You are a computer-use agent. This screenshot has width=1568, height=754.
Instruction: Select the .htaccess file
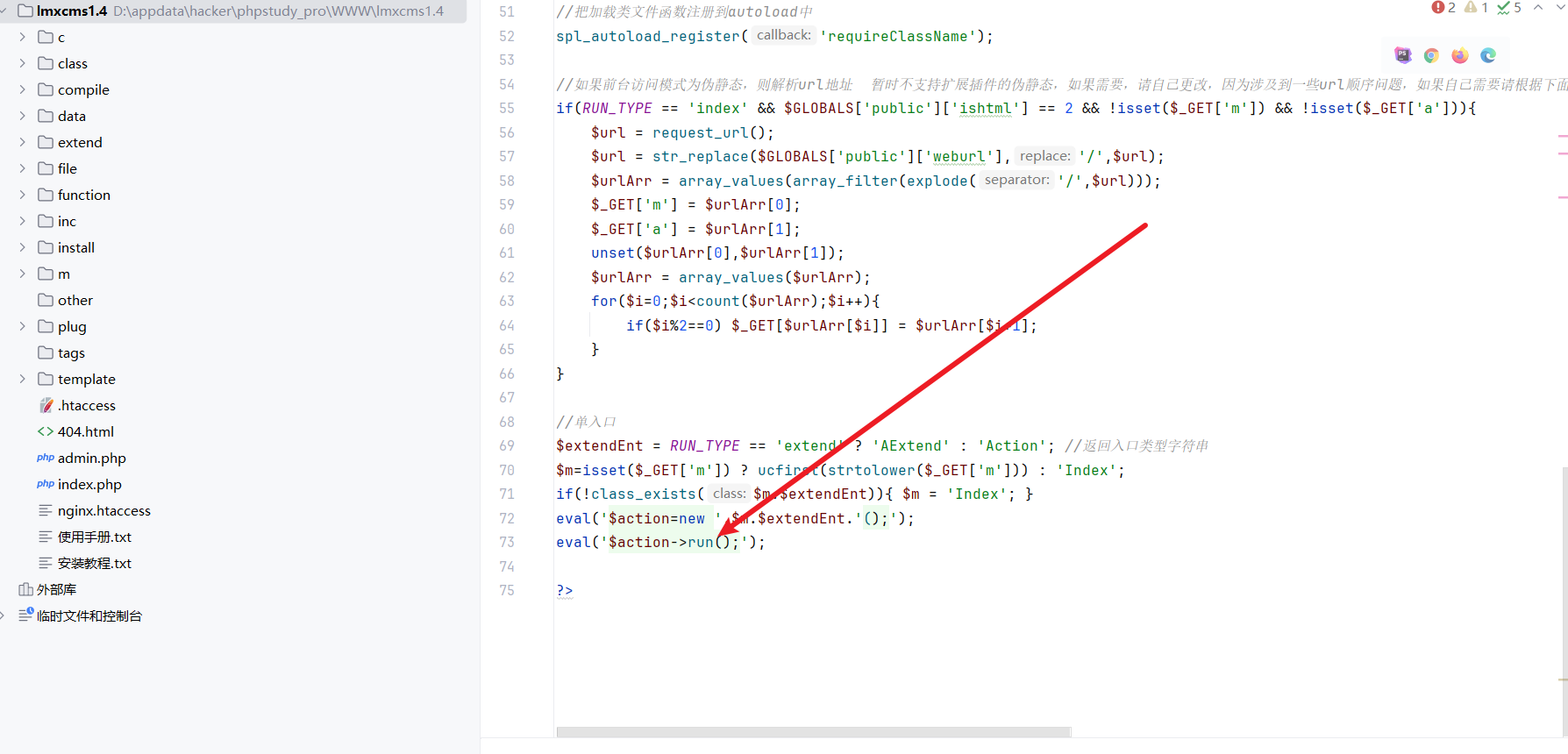pyautogui.click(x=86, y=405)
